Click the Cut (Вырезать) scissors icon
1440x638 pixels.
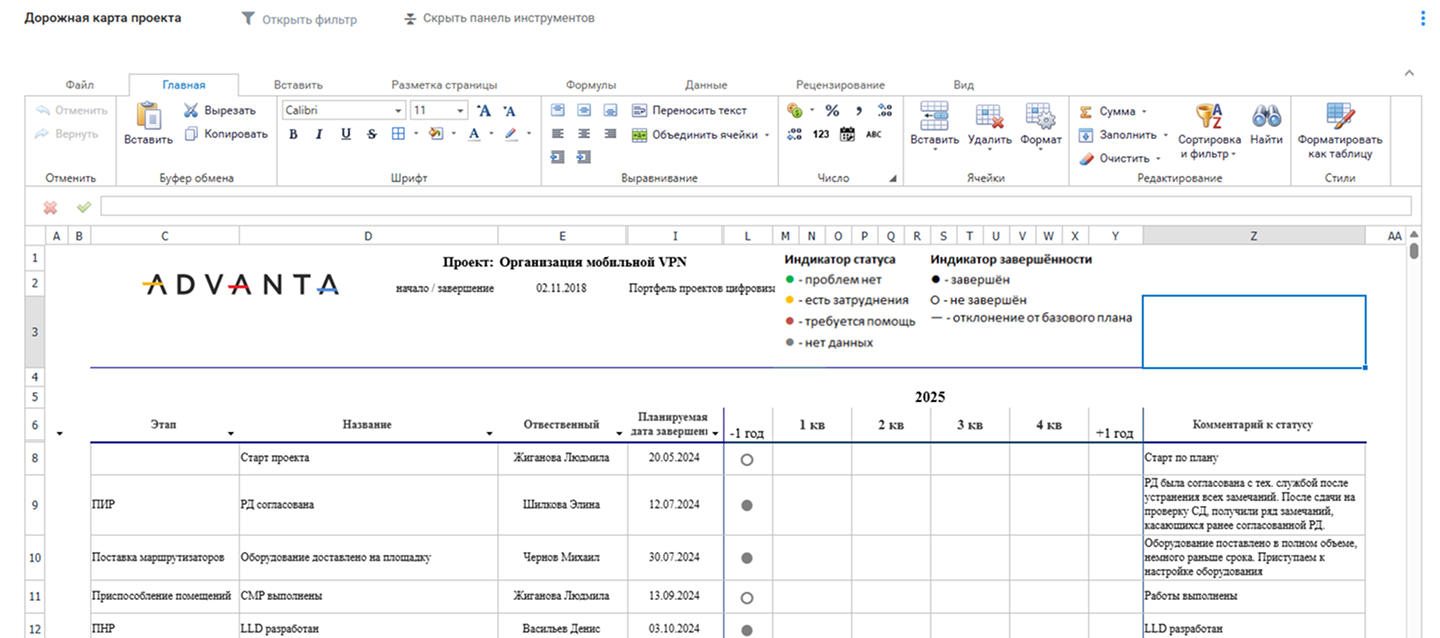point(192,111)
